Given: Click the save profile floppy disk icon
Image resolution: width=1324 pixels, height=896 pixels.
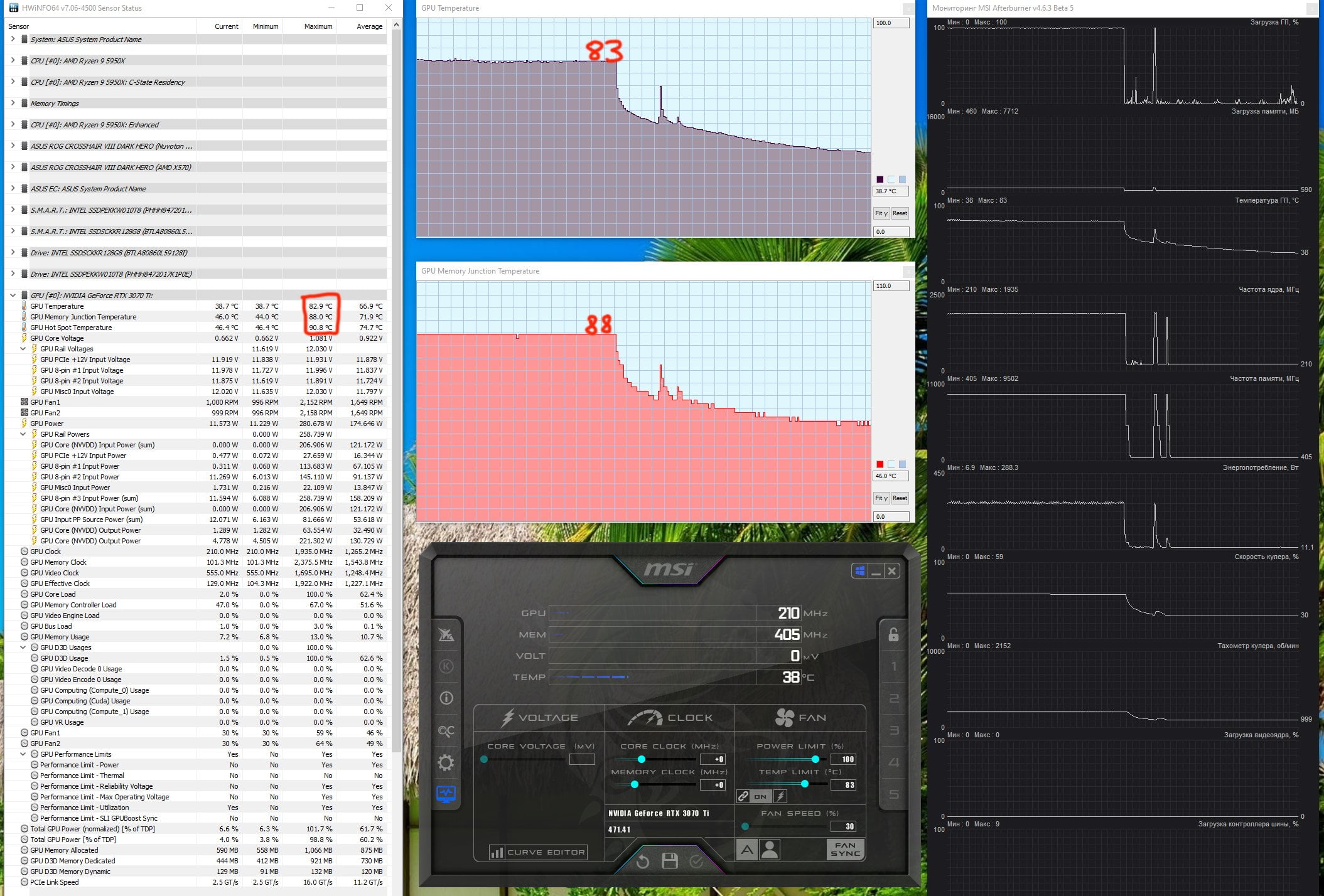Looking at the screenshot, I should tap(670, 861).
